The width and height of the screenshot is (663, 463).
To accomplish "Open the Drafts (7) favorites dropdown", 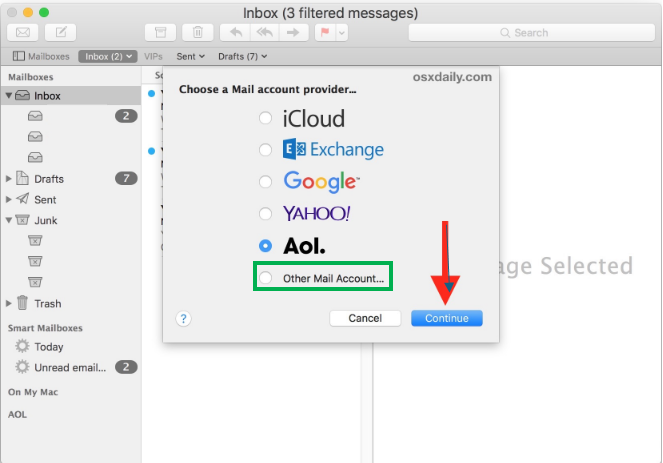I will click(x=242, y=56).
